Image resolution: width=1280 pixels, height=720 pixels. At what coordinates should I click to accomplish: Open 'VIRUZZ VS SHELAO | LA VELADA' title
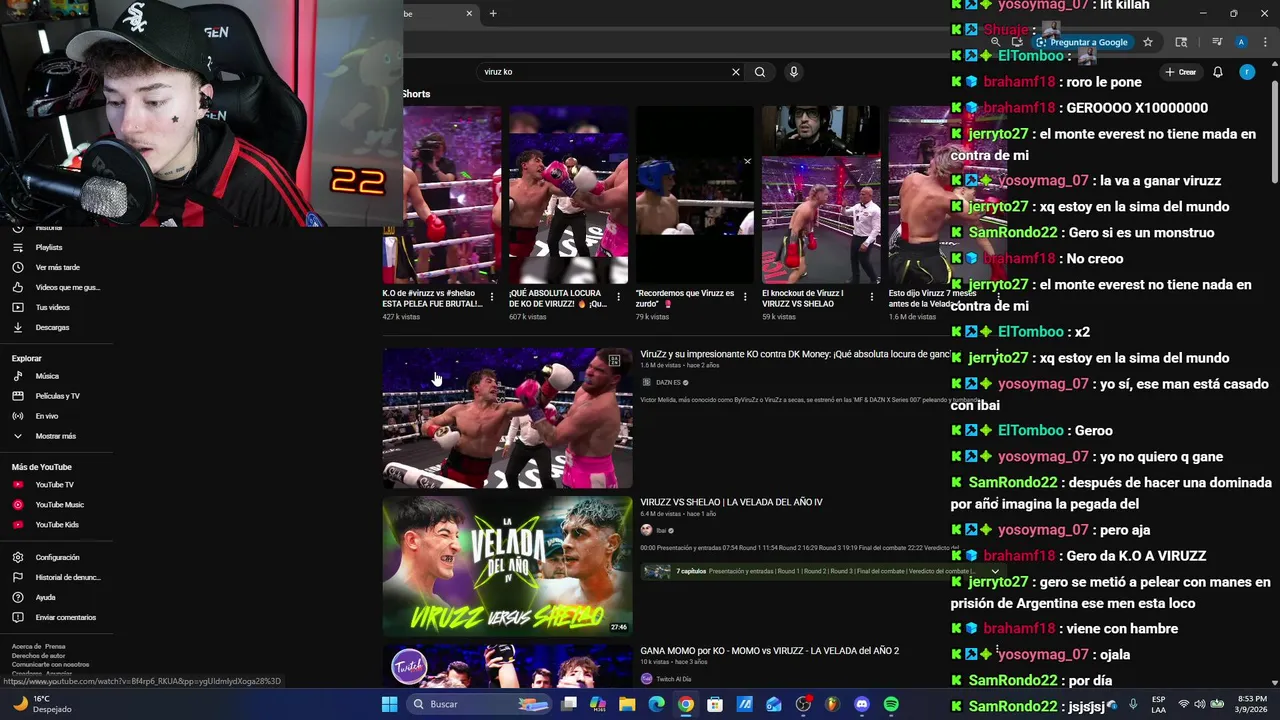click(731, 502)
